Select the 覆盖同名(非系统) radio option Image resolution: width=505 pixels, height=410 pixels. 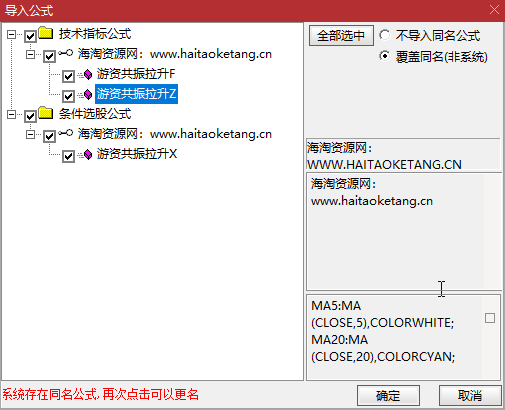[x=384, y=56]
